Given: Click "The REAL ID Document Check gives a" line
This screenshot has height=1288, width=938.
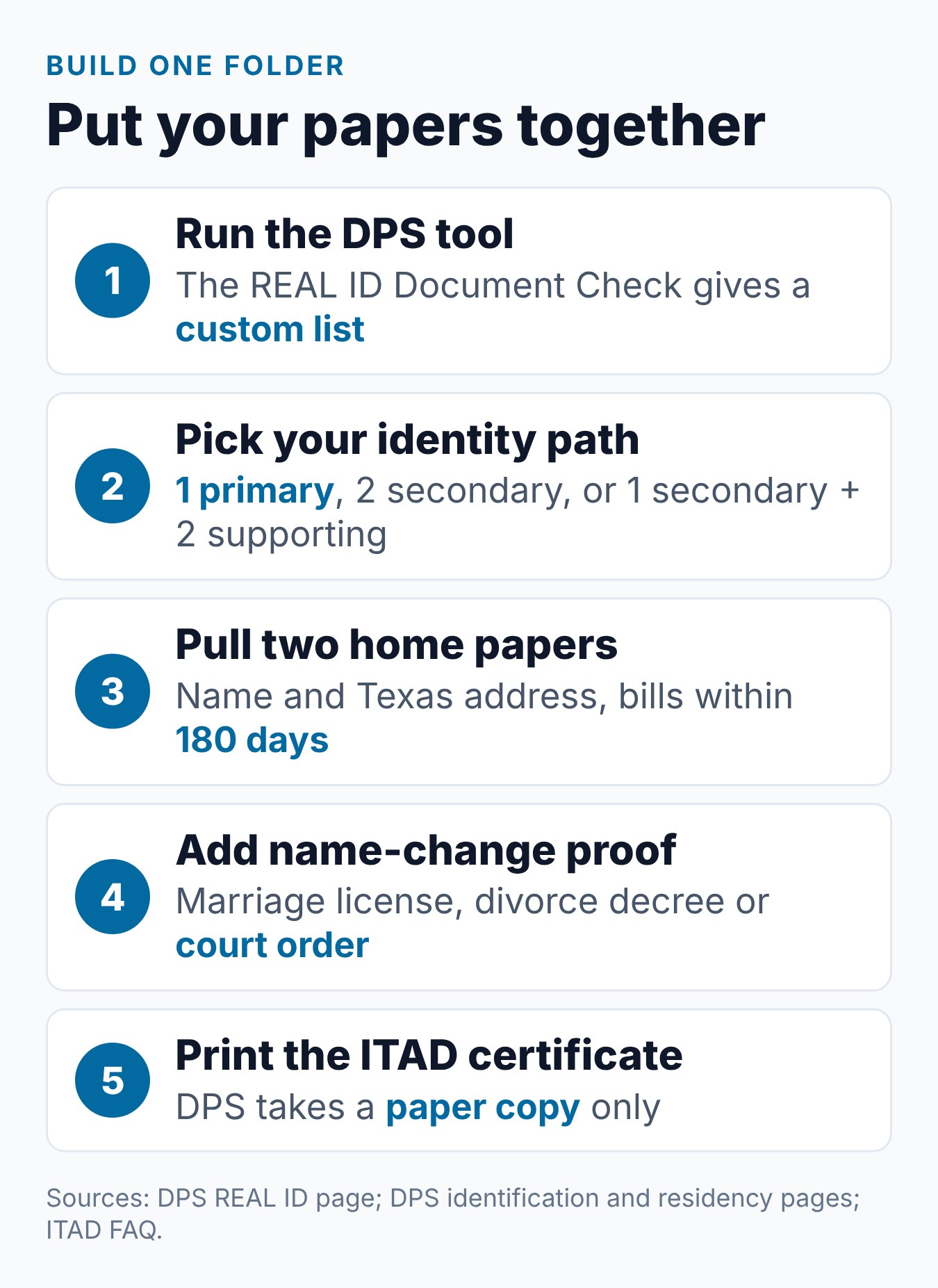Looking at the screenshot, I should point(493,286).
